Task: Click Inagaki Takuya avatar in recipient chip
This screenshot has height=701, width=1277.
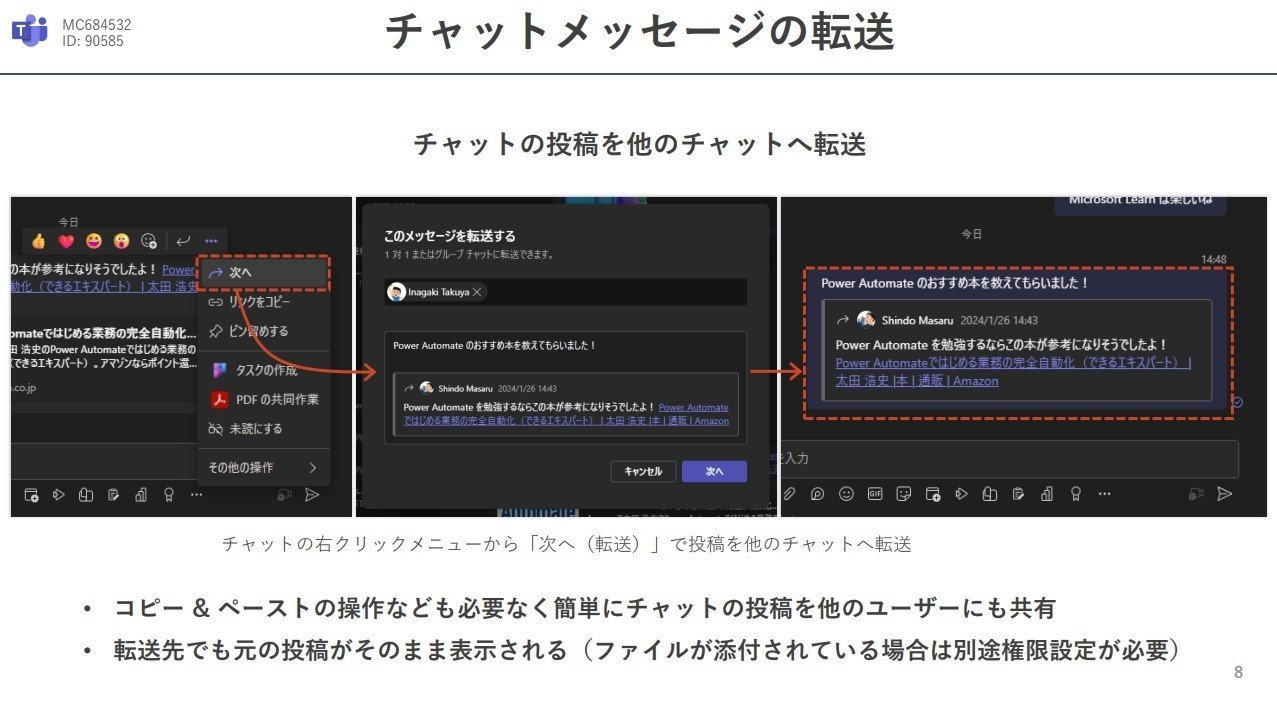Action: (x=396, y=292)
